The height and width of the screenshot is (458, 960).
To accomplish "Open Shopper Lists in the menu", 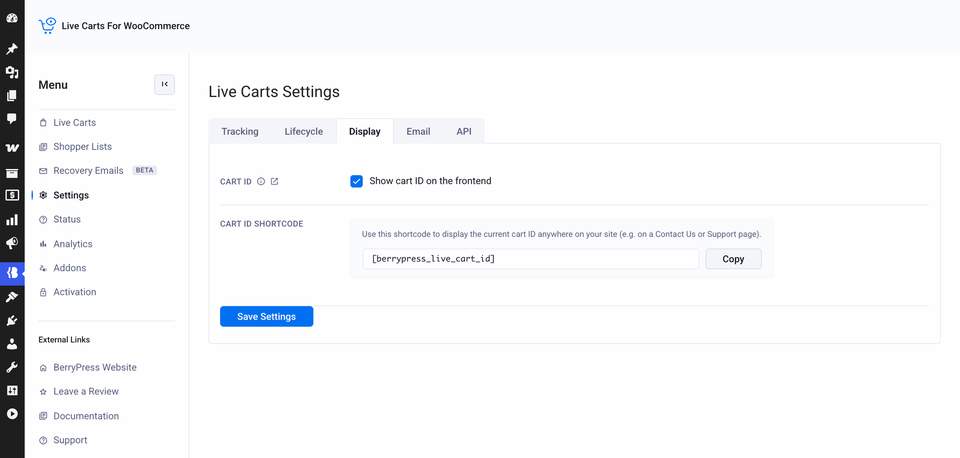I will [82, 147].
